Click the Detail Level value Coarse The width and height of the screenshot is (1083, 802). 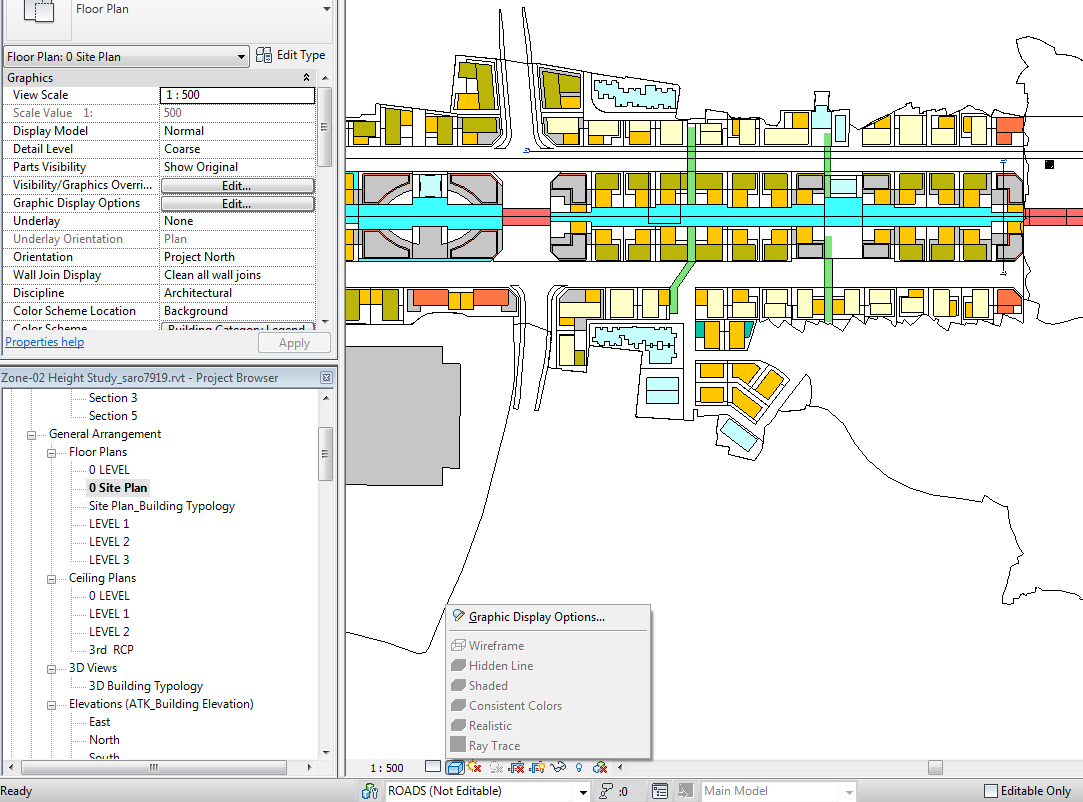point(182,149)
